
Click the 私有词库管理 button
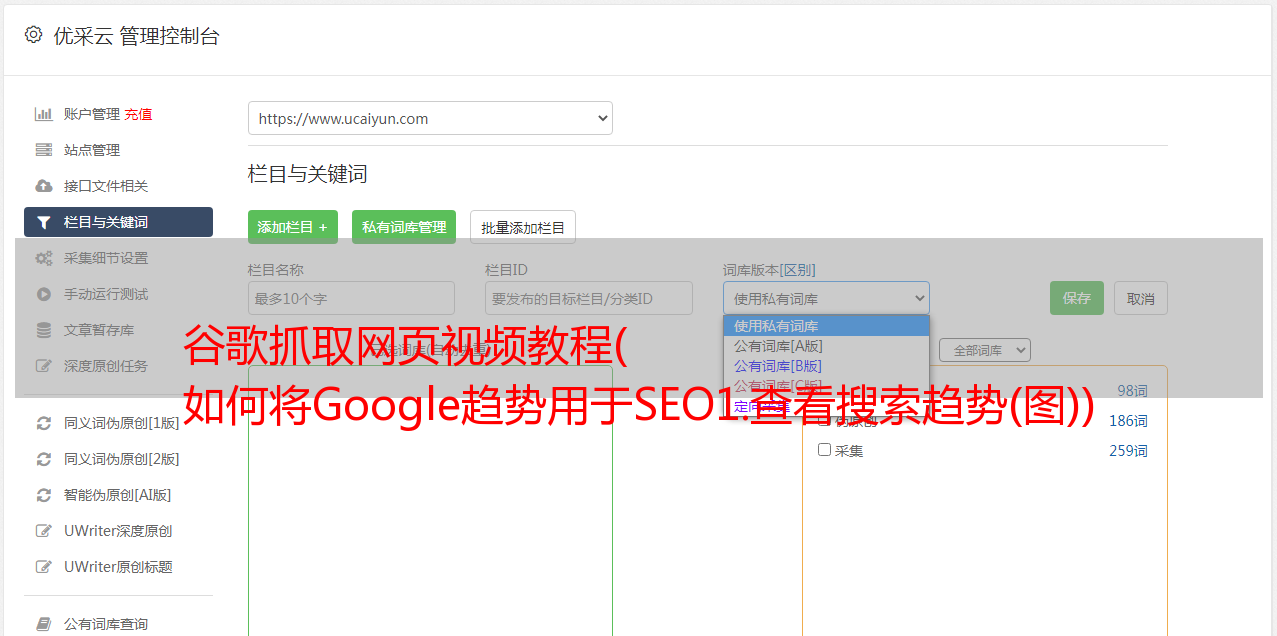(x=404, y=227)
